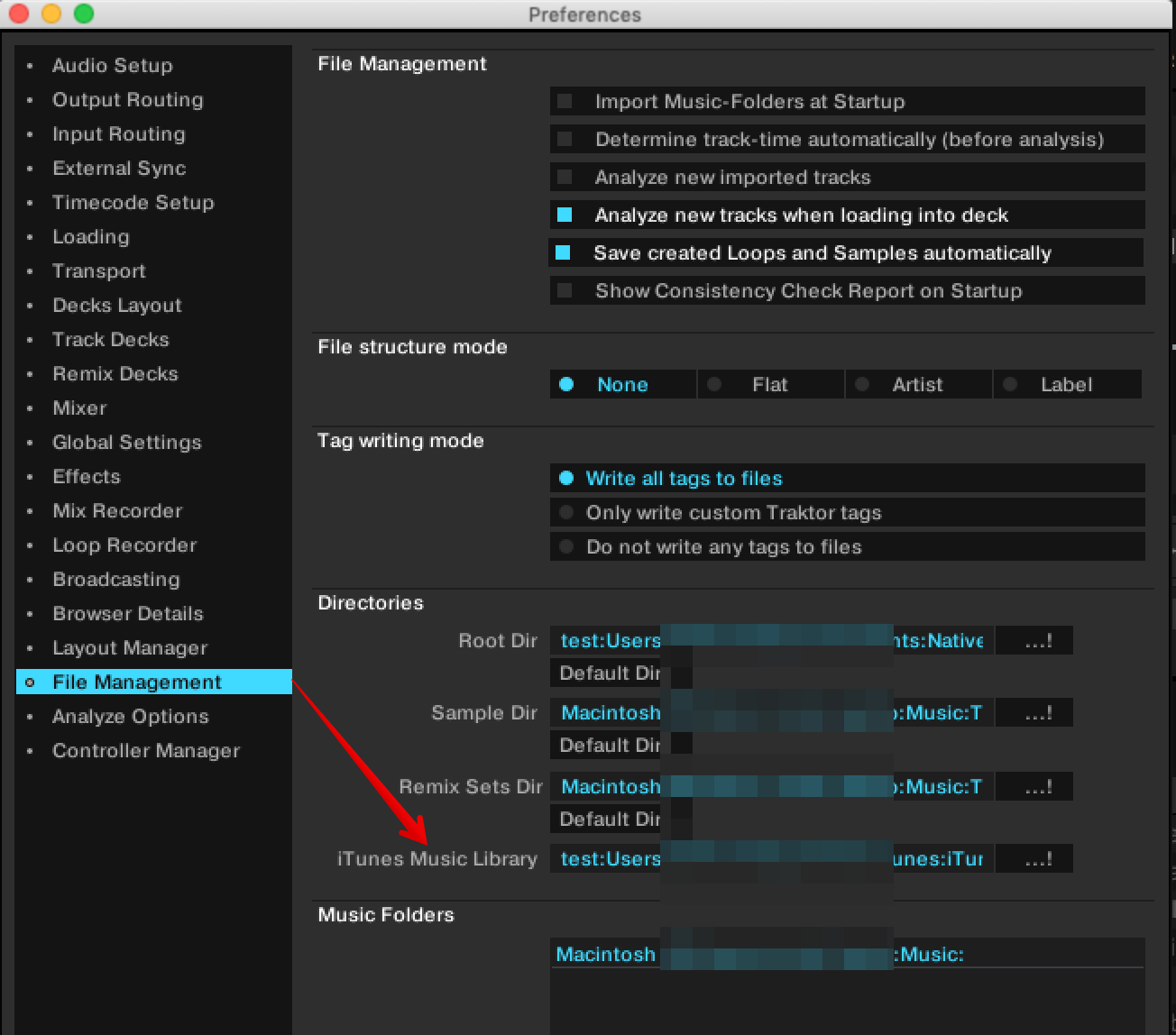Go to Controller Manager section
The height and width of the screenshot is (1035, 1176).
[x=145, y=751]
